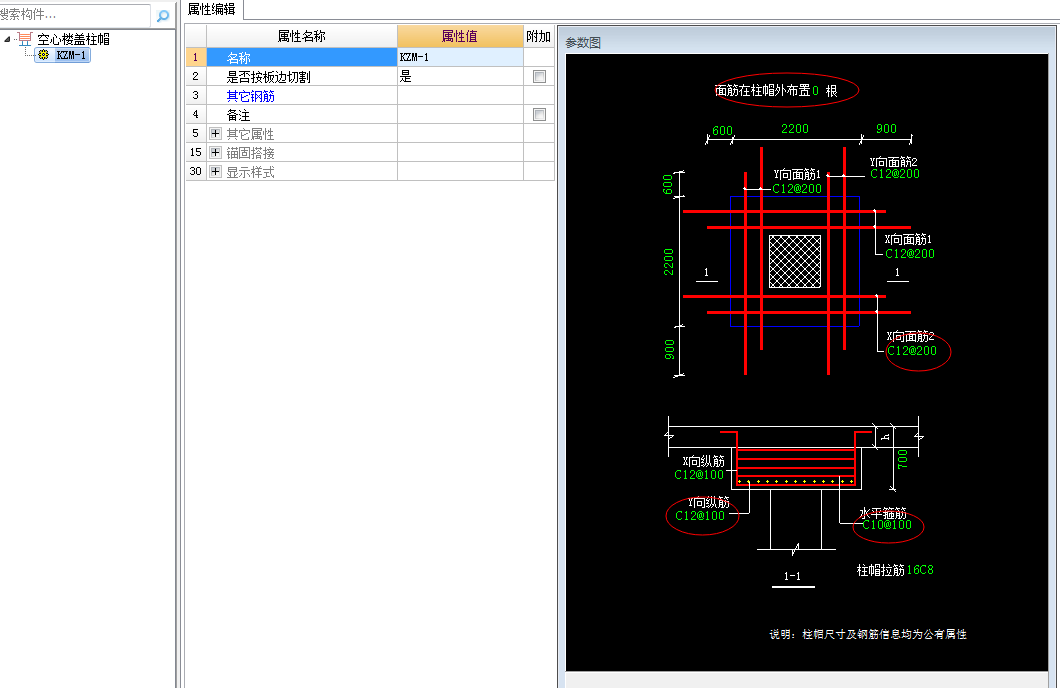
Task: Edit X向面筋1 C12@200 value
Action: (x=910, y=253)
